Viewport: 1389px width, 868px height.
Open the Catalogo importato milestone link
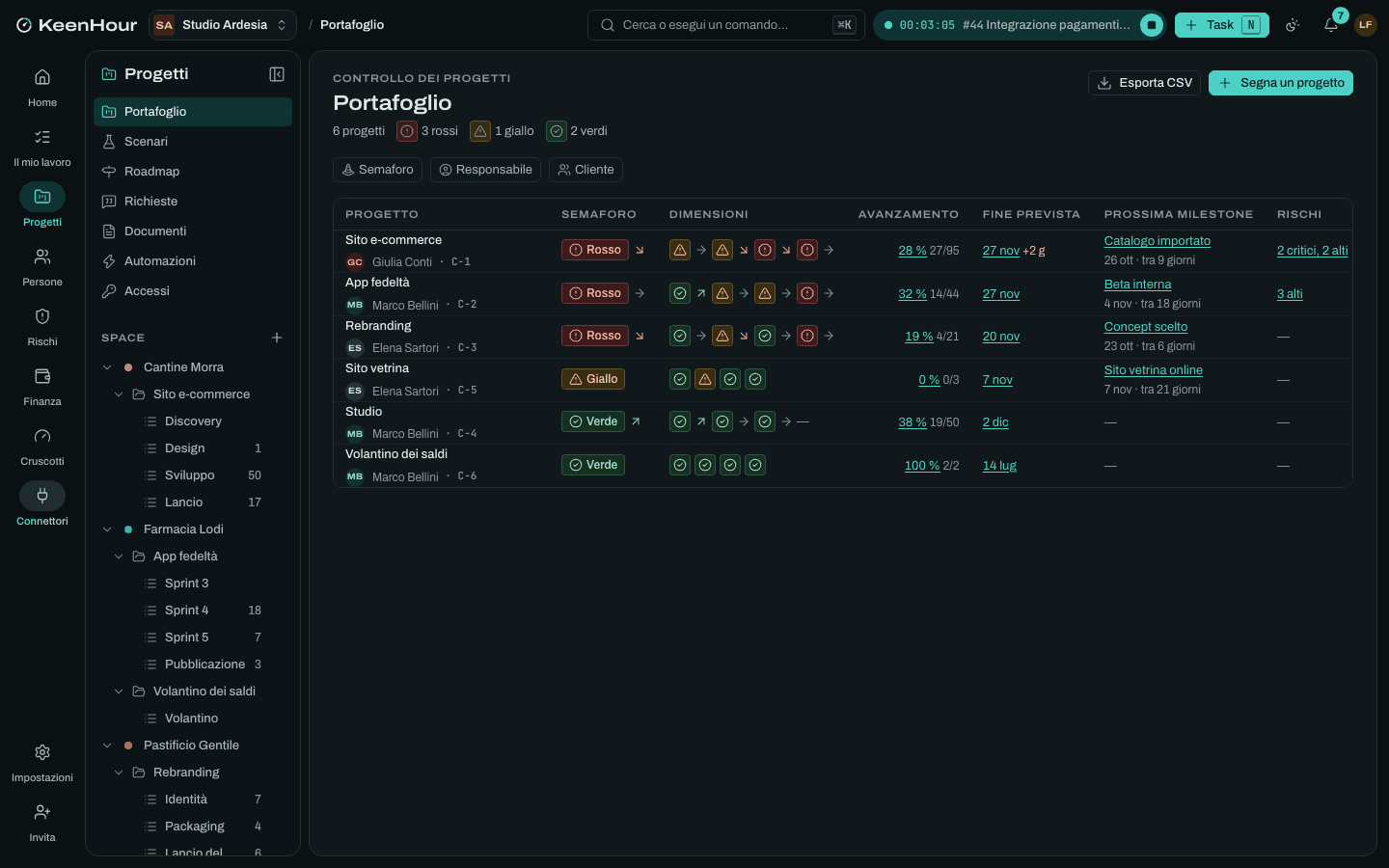[1157, 241]
